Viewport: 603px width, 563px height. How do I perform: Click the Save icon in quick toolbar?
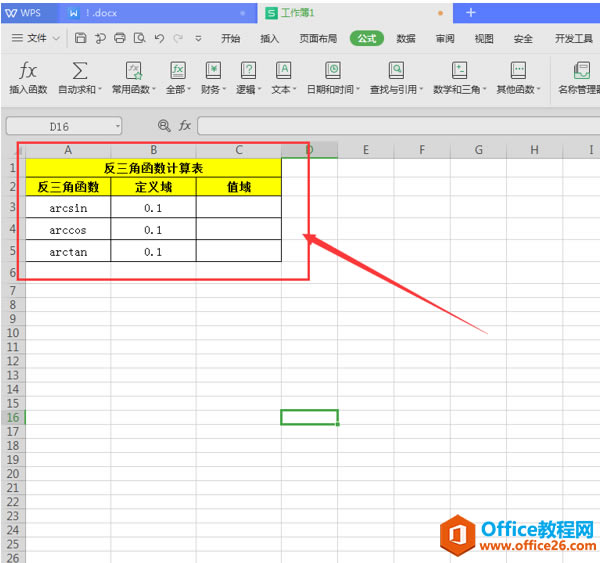click(80, 38)
